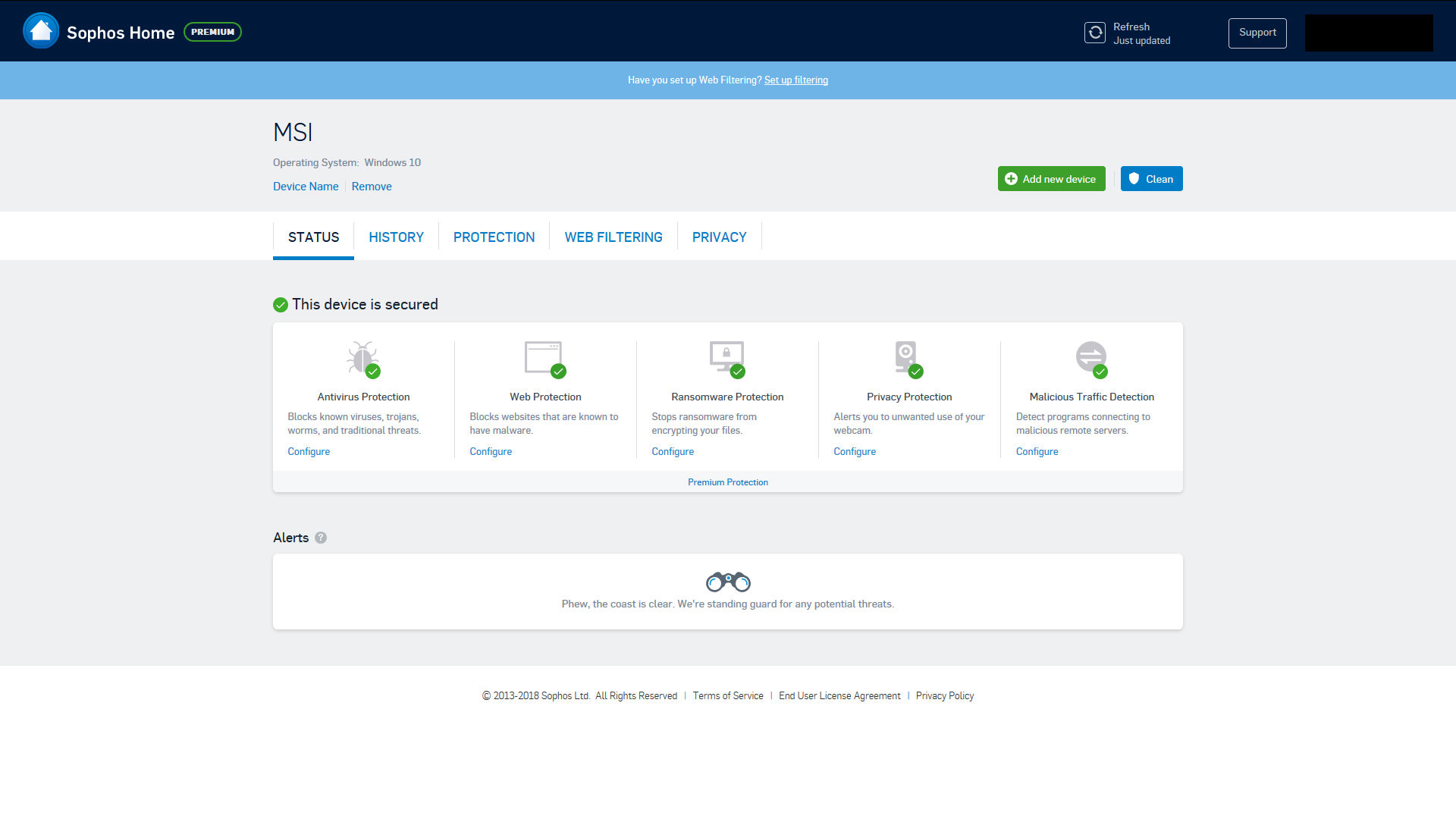The image size is (1456, 819).
Task: Open the Support button
Action: point(1257,33)
